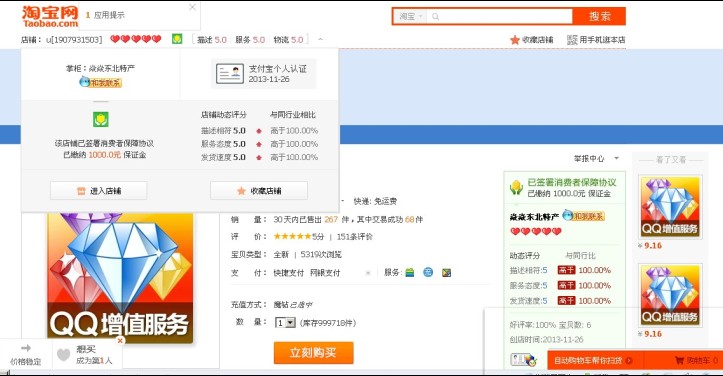The height and width of the screenshot is (376, 723).
Task: Click the shop name 焱焱东北特产 in the sidebar
Action: (534, 216)
